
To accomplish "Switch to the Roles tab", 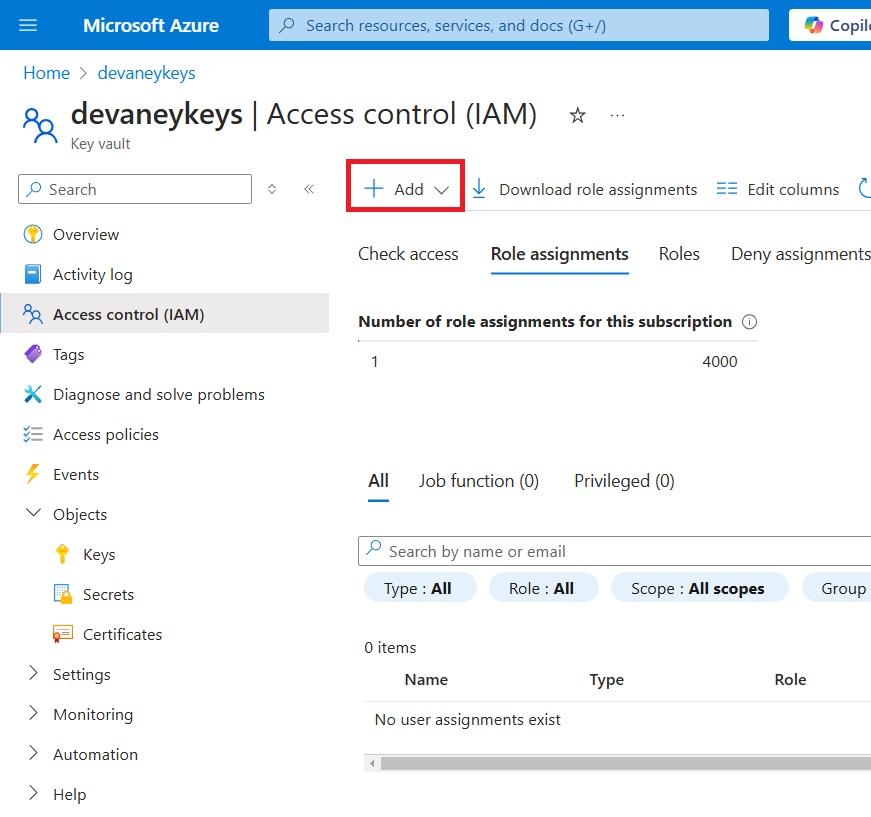I will (679, 254).
